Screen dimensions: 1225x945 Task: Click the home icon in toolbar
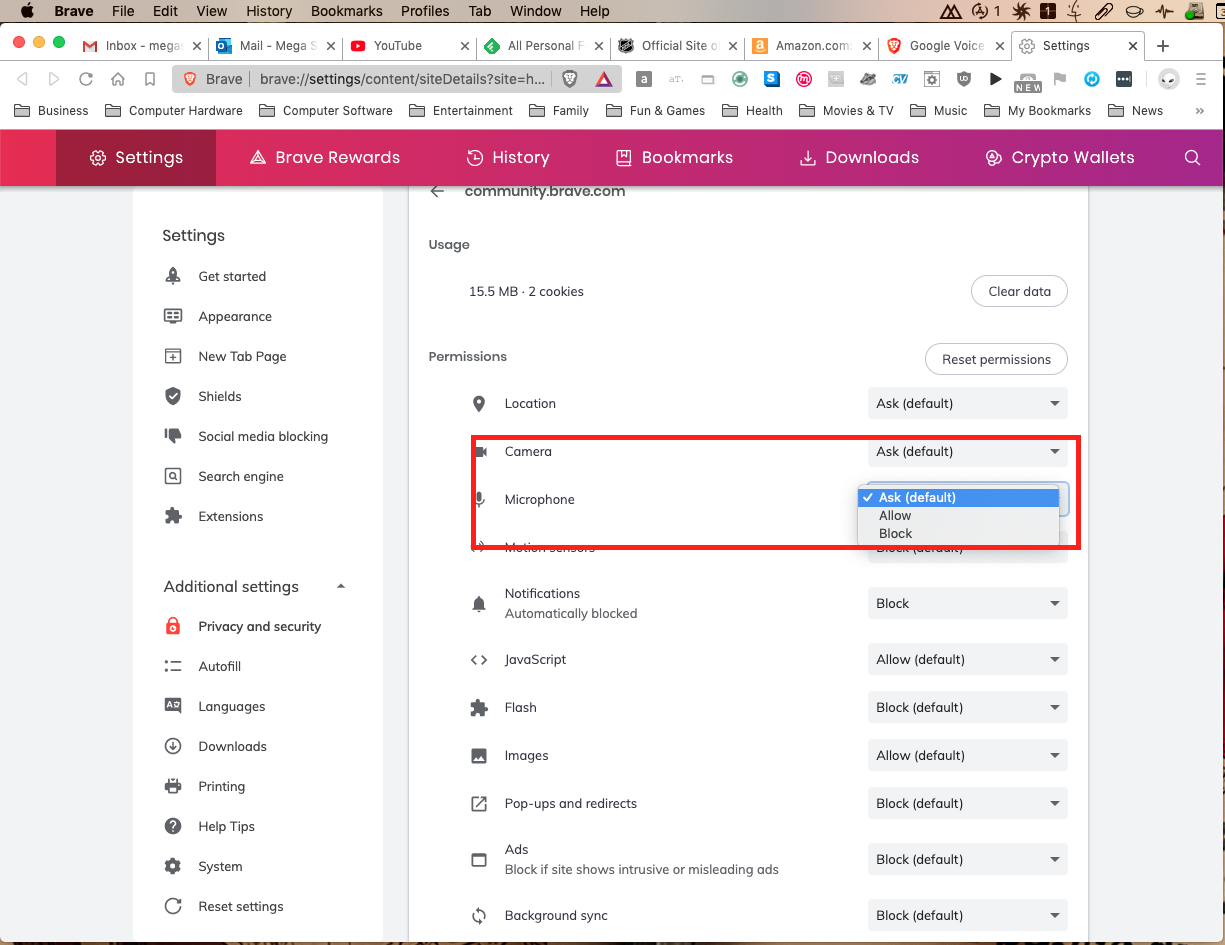(x=118, y=79)
